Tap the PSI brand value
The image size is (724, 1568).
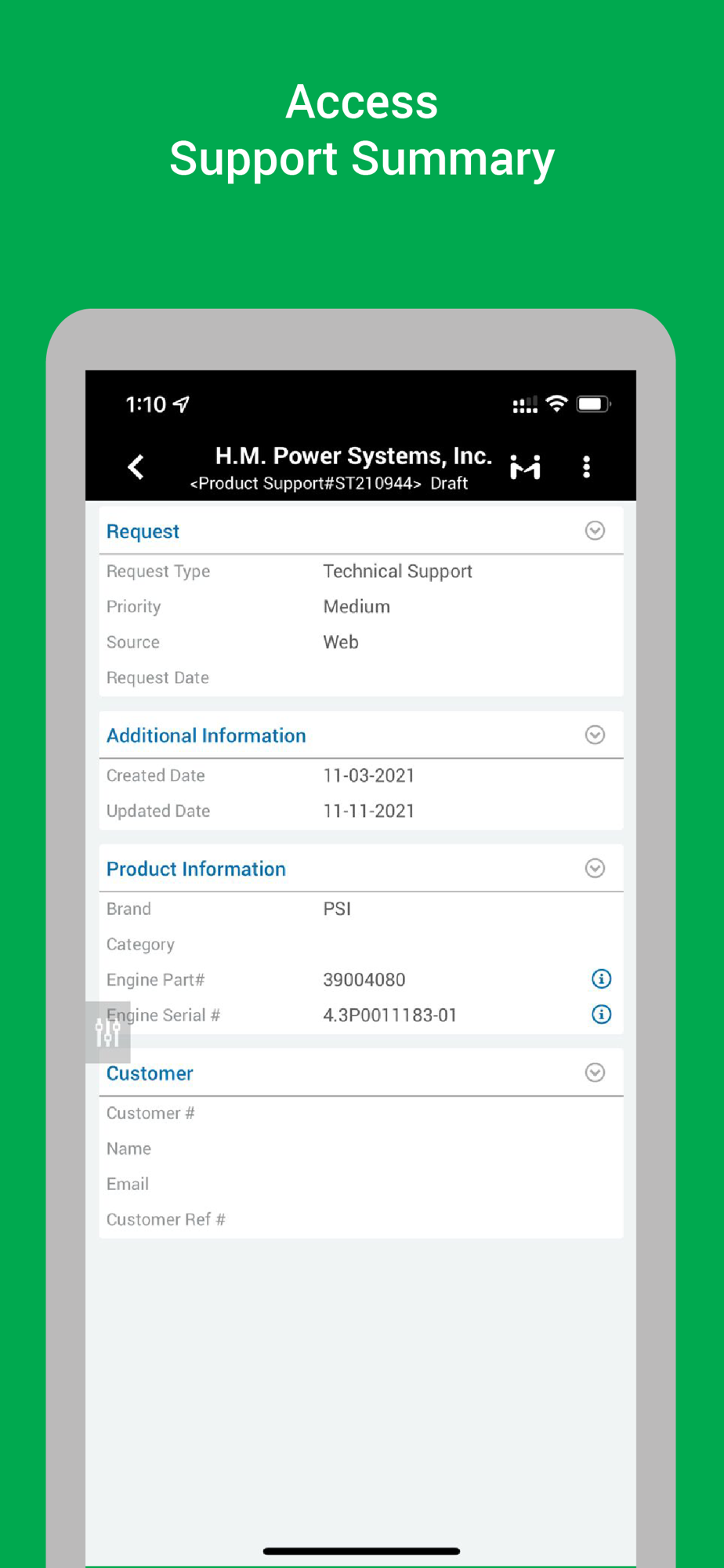tap(337, 909)
